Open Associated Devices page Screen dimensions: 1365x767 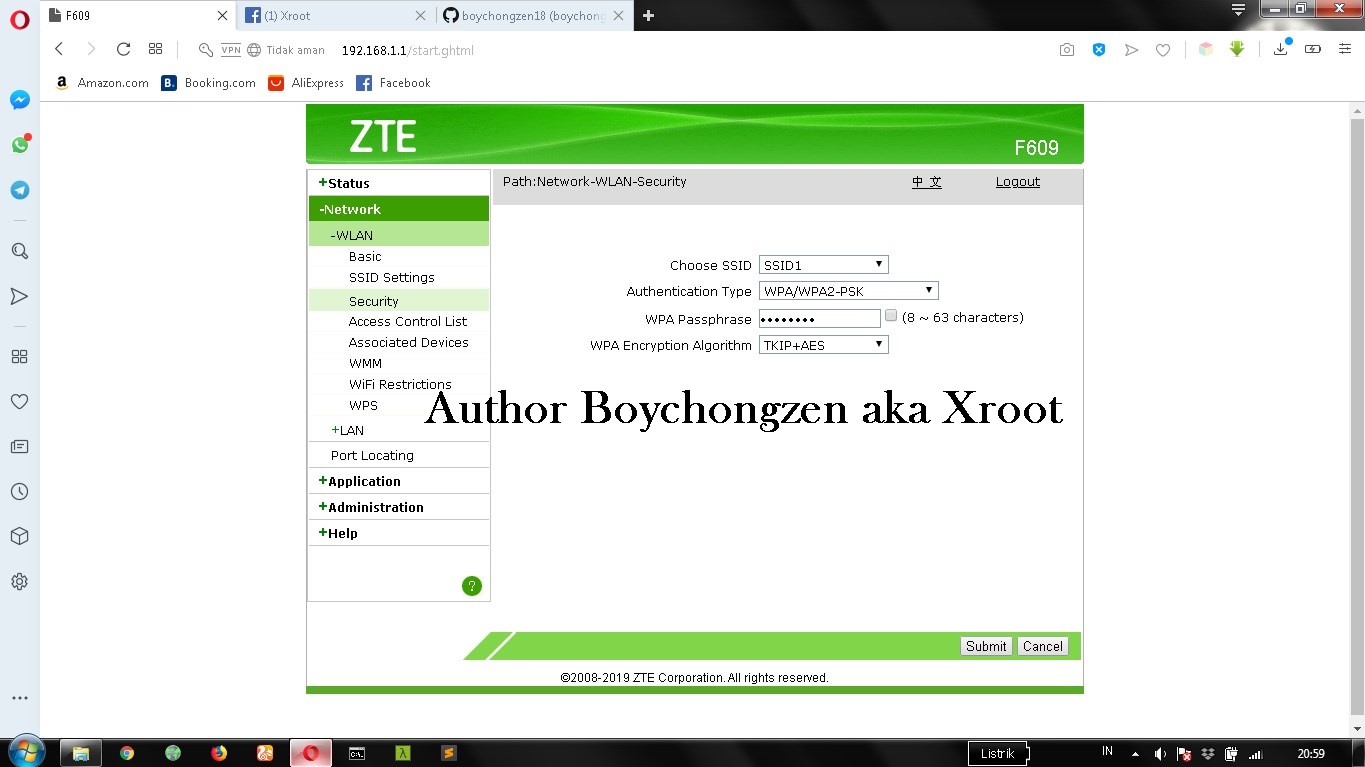408,342
